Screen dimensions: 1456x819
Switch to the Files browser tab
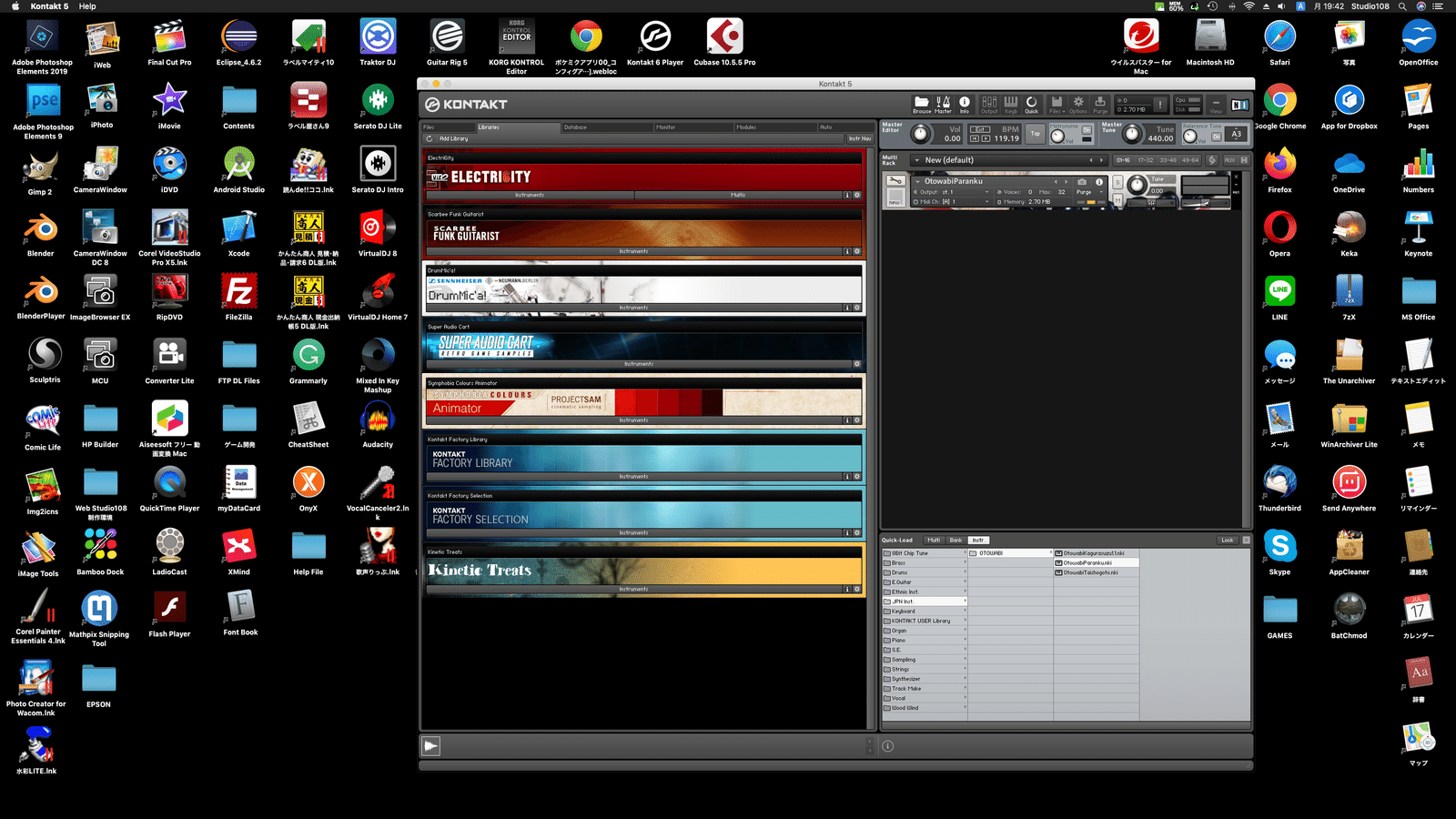(x=448, y=127)
